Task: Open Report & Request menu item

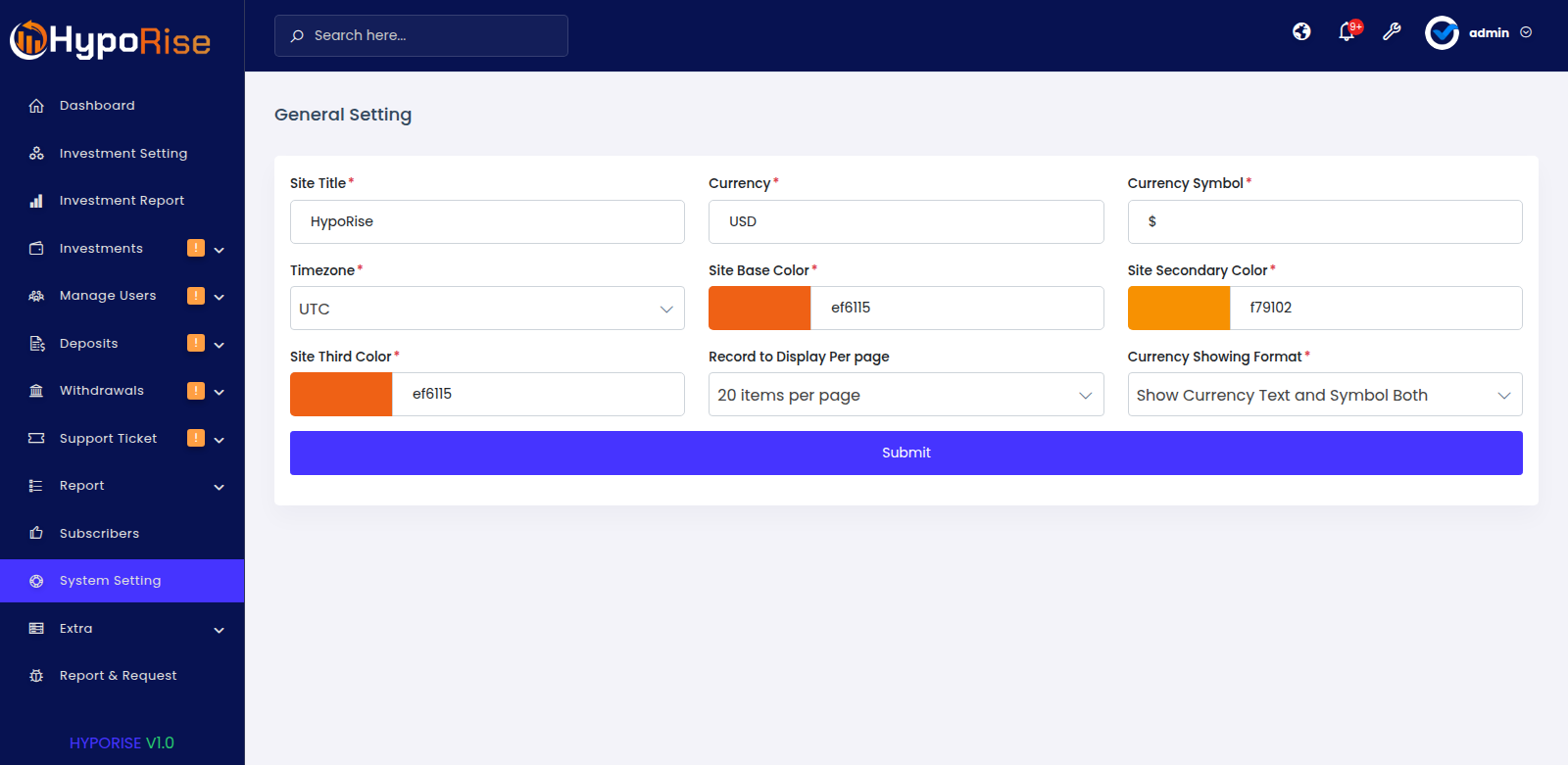Action: click(122, 676)
